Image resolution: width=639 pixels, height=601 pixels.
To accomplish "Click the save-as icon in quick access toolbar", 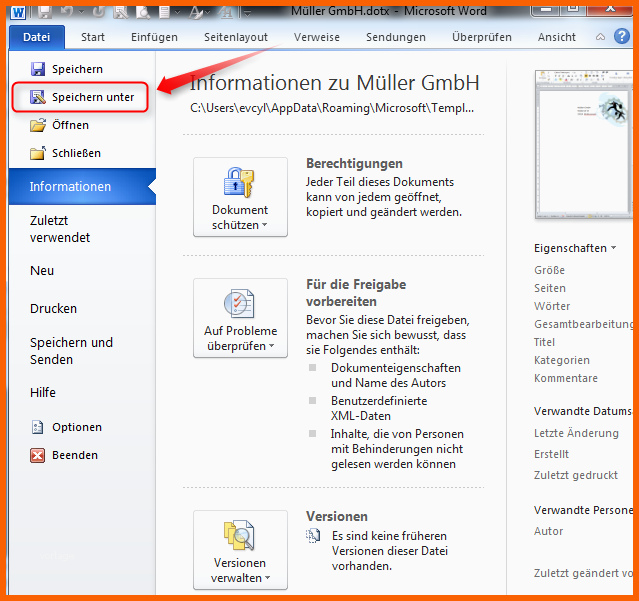I will pos(121,12).
